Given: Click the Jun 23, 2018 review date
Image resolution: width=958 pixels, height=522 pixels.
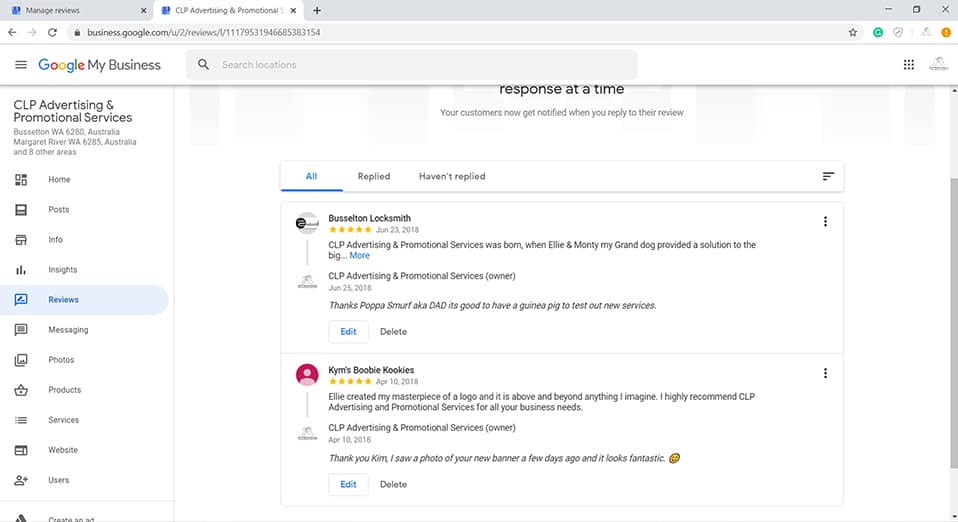Looking at the screenshot, I should (x=397, y=230).
